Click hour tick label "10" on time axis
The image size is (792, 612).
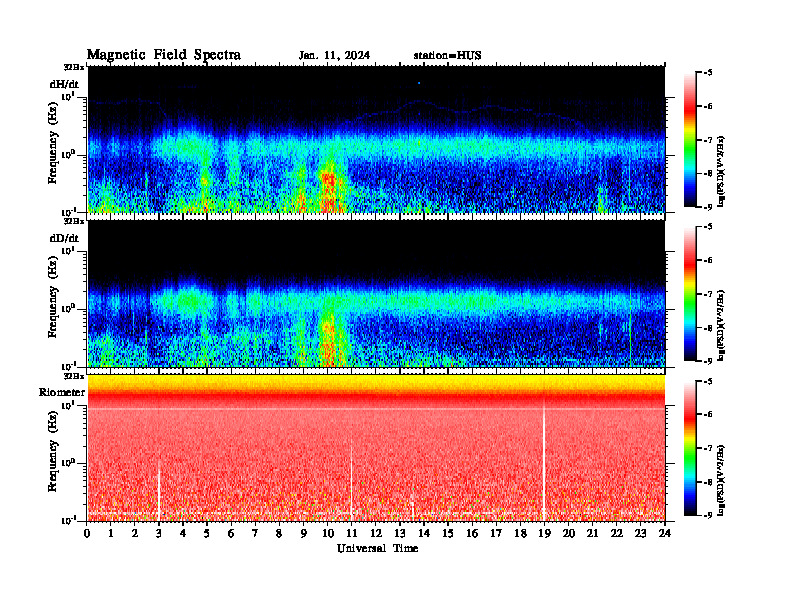click(328, 533)
